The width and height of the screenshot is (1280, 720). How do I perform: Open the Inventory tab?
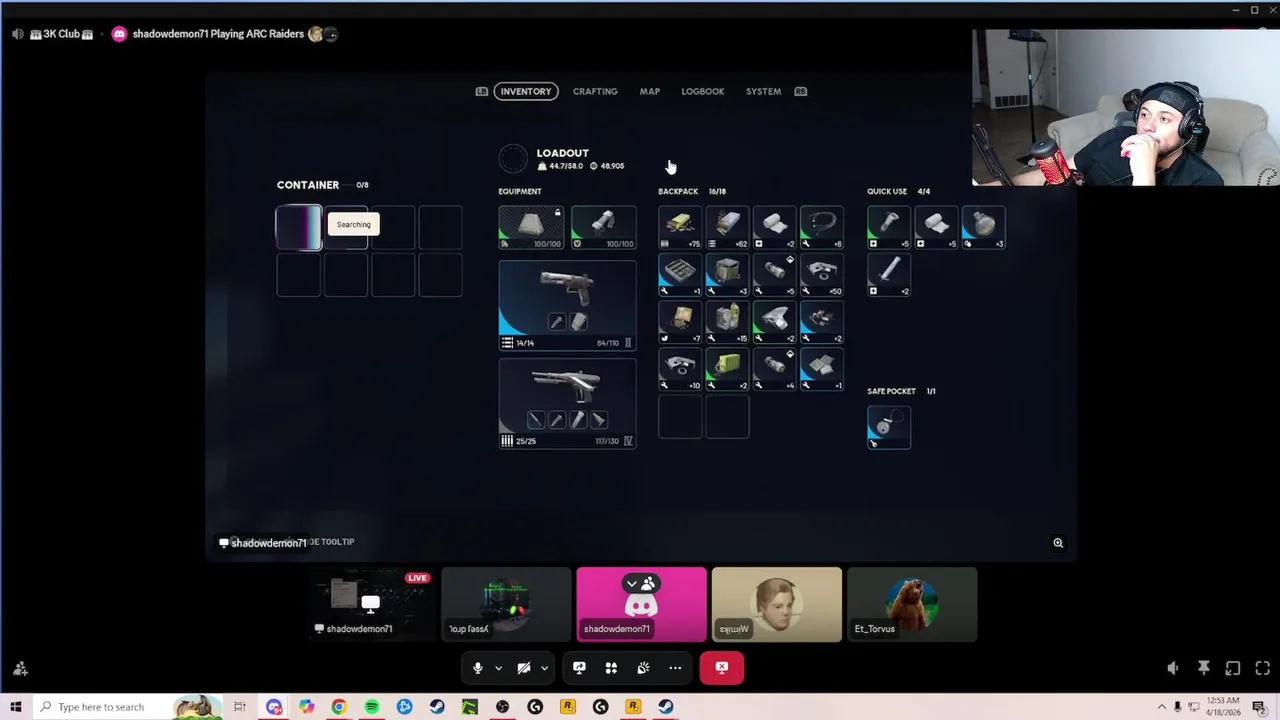[526, 91]
